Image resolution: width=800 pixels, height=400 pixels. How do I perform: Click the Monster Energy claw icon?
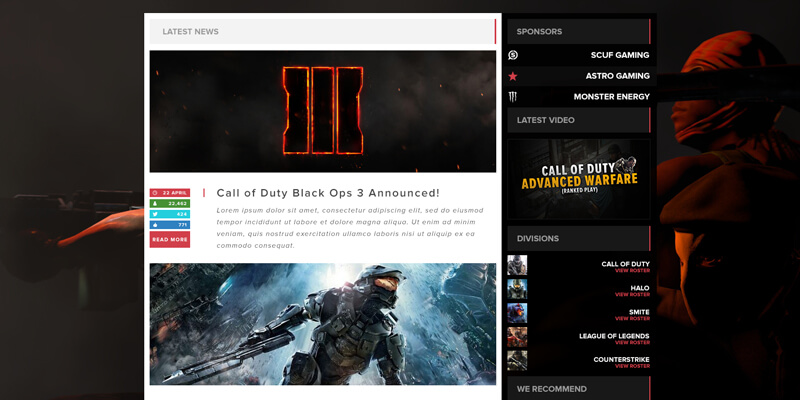513,96
